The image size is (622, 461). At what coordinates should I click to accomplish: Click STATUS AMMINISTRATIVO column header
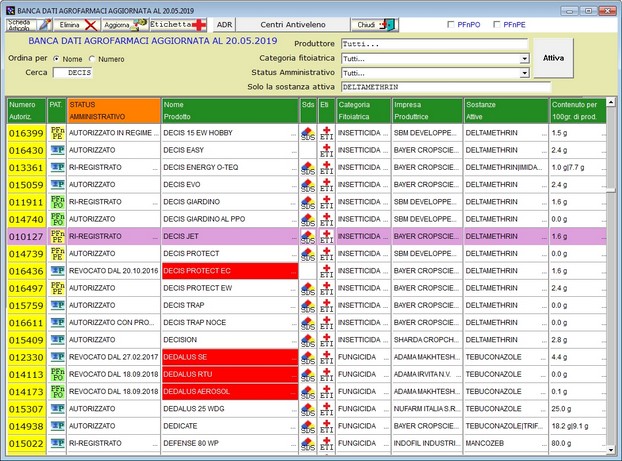point(114,111)
